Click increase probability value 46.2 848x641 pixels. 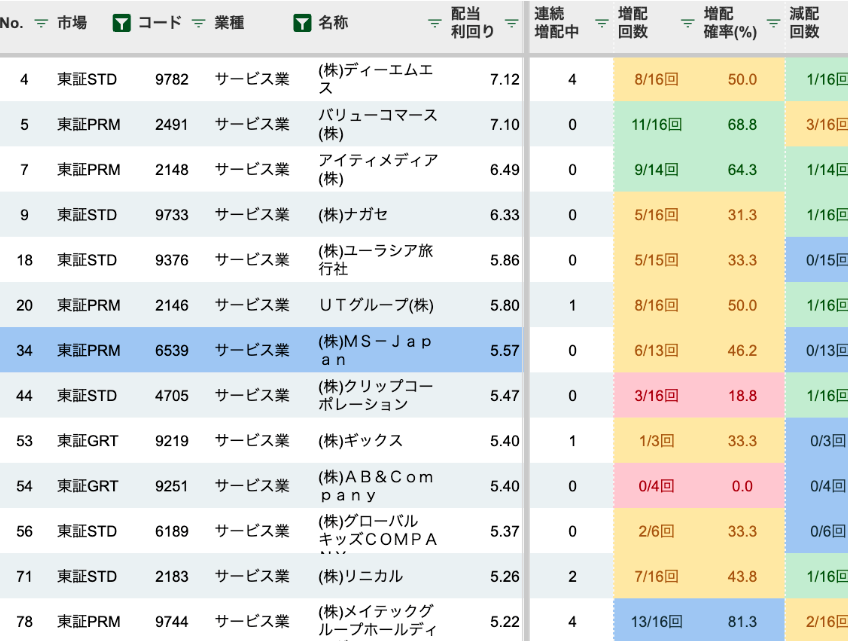pos(742,351)
